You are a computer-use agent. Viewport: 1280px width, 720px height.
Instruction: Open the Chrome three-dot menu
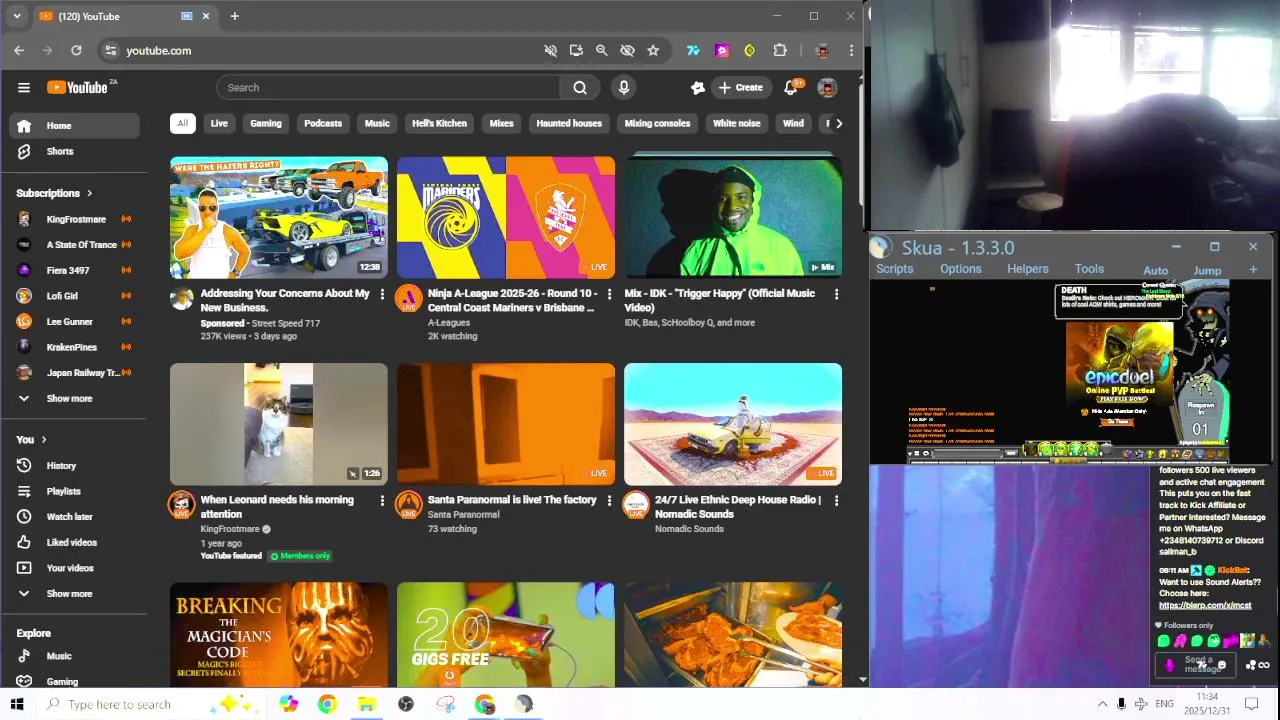851,50
